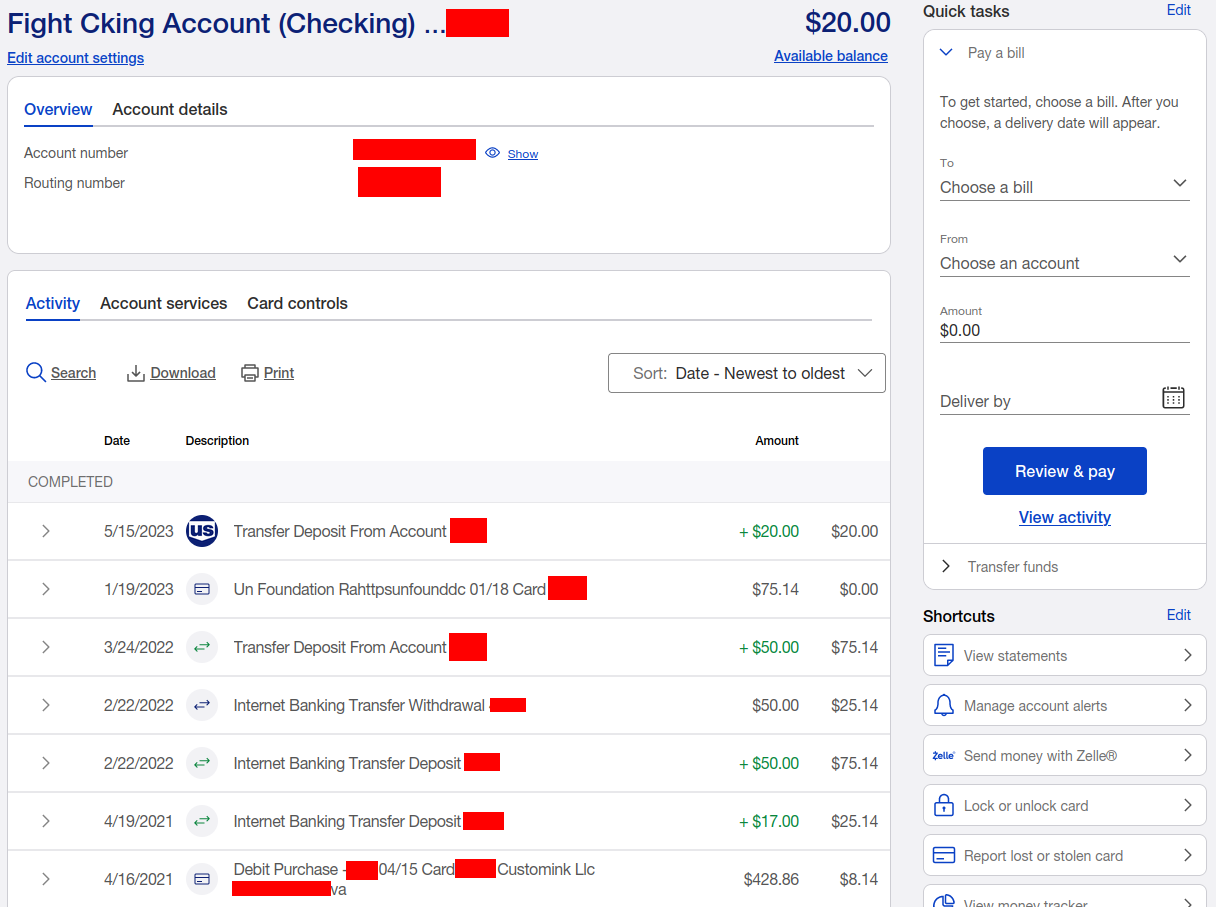Expand the 5/15/2023 transfer deposit row
This screenshot has height=907, width=1216.
tap(46, 531)
